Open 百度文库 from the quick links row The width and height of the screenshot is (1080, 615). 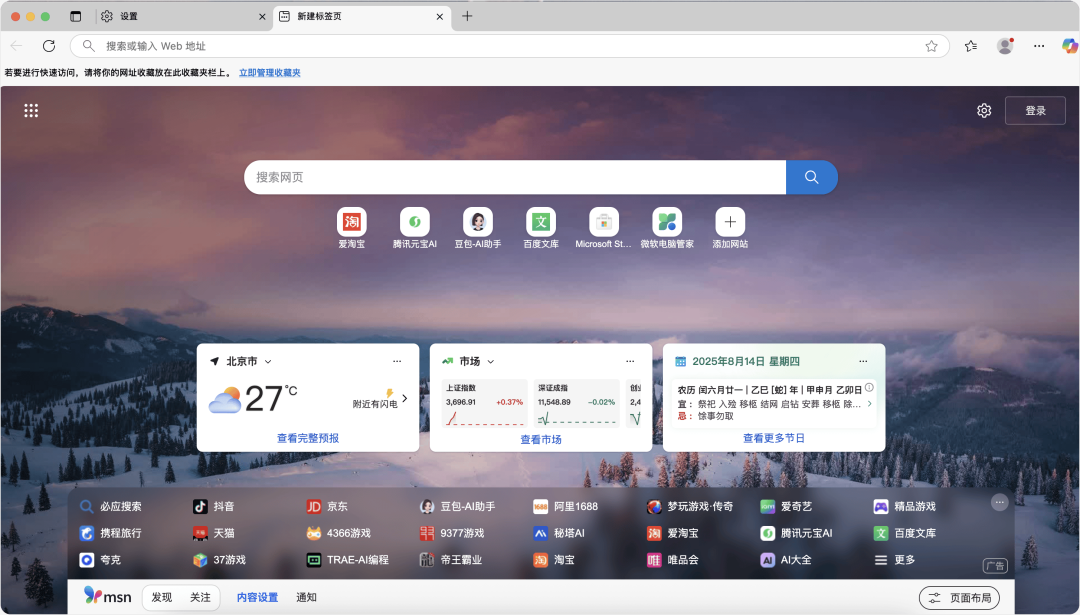click(x=540, y=221)
